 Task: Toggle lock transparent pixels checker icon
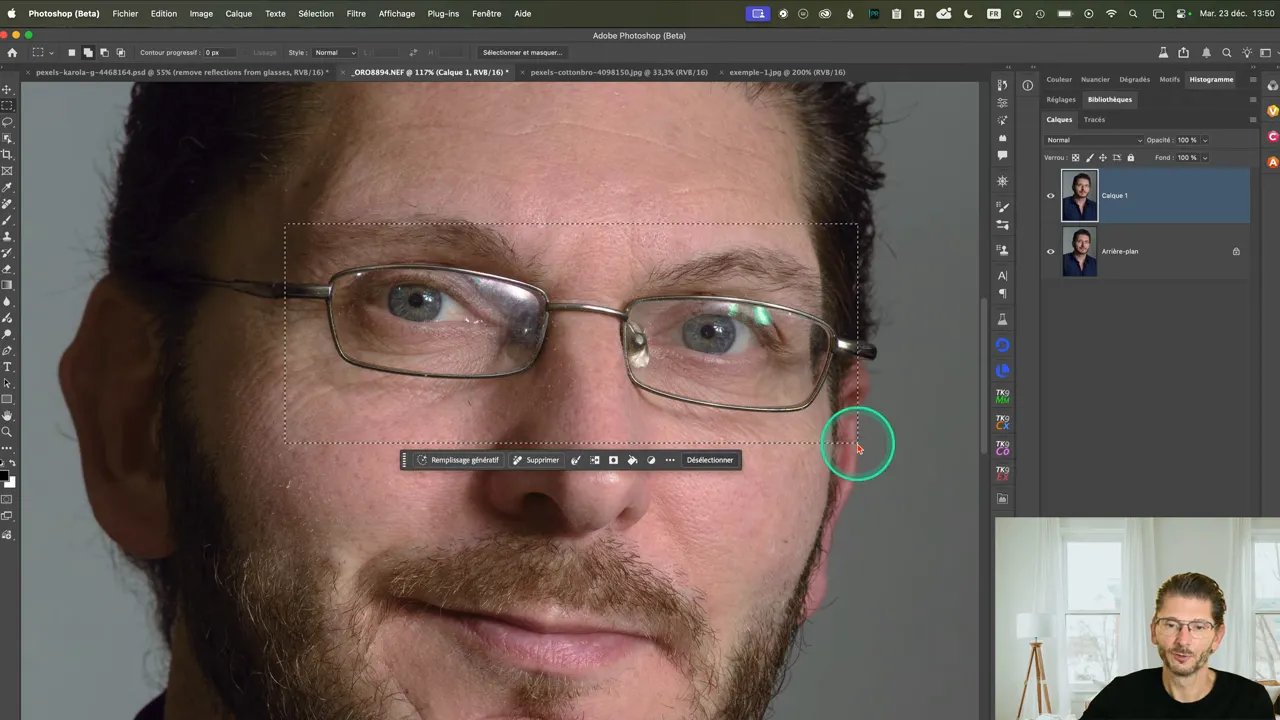1076,158
